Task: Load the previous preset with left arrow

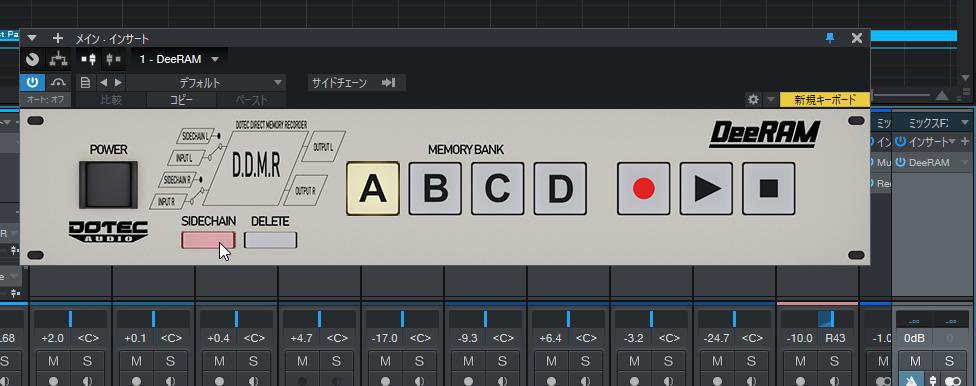Action: point(103,83)
